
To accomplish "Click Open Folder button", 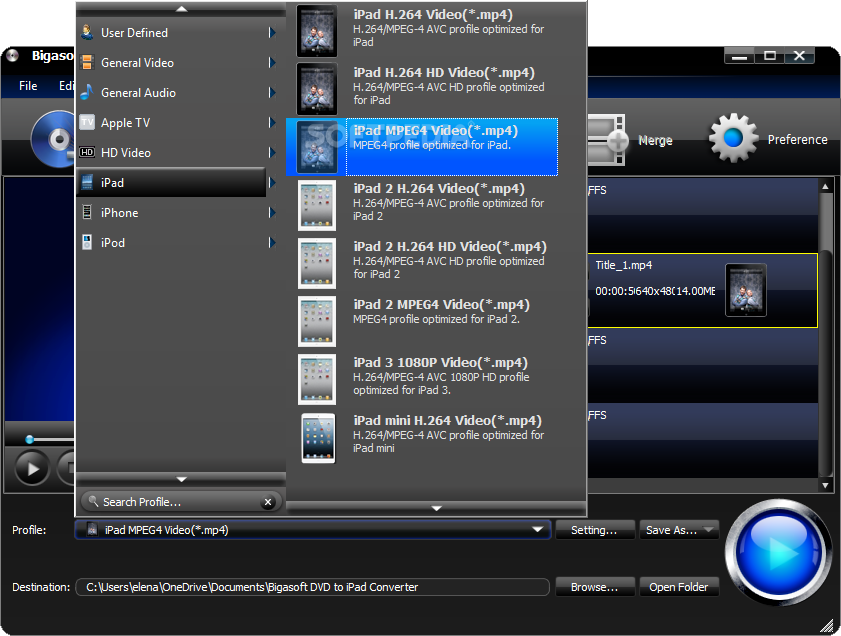I will coord(679,587).
